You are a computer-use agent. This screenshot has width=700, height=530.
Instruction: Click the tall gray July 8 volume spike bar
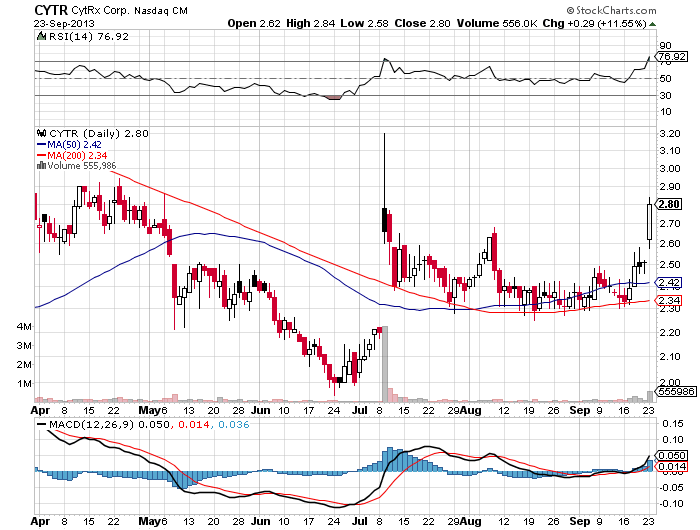pos(385,364)
